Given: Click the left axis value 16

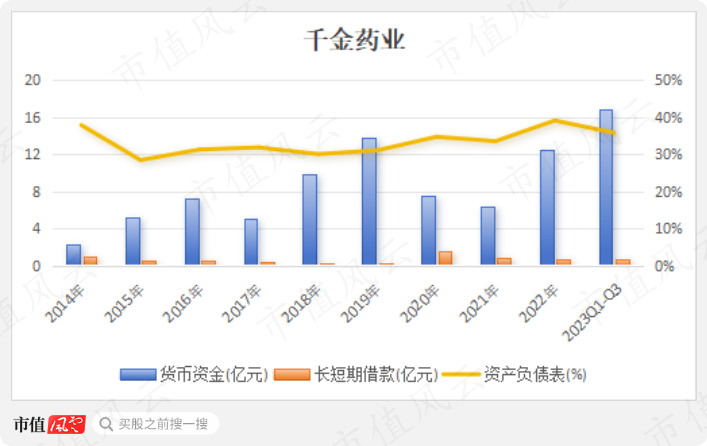Looking at the screenshot, I should (32, 118).
